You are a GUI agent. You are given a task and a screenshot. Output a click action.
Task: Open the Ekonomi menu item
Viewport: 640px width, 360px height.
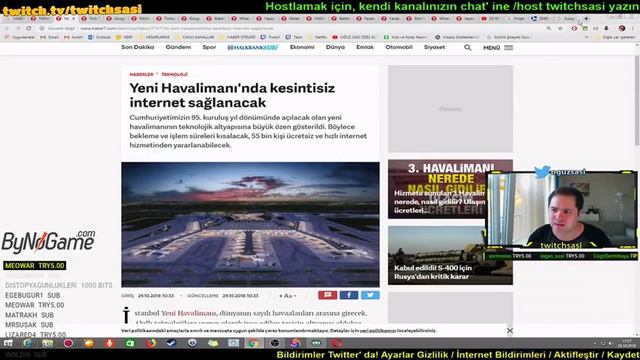click(302, 47)
